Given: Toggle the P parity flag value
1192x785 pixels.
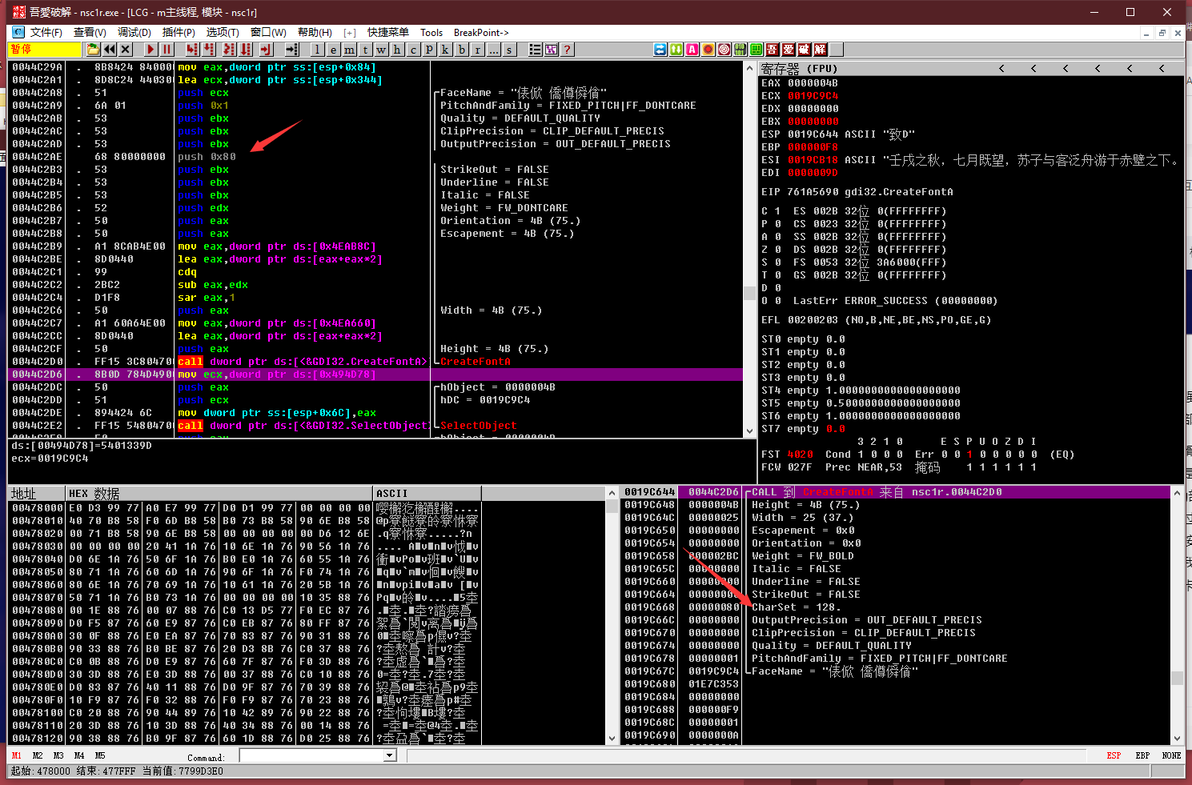Looking at the screenshot, I should click(778, 224).
